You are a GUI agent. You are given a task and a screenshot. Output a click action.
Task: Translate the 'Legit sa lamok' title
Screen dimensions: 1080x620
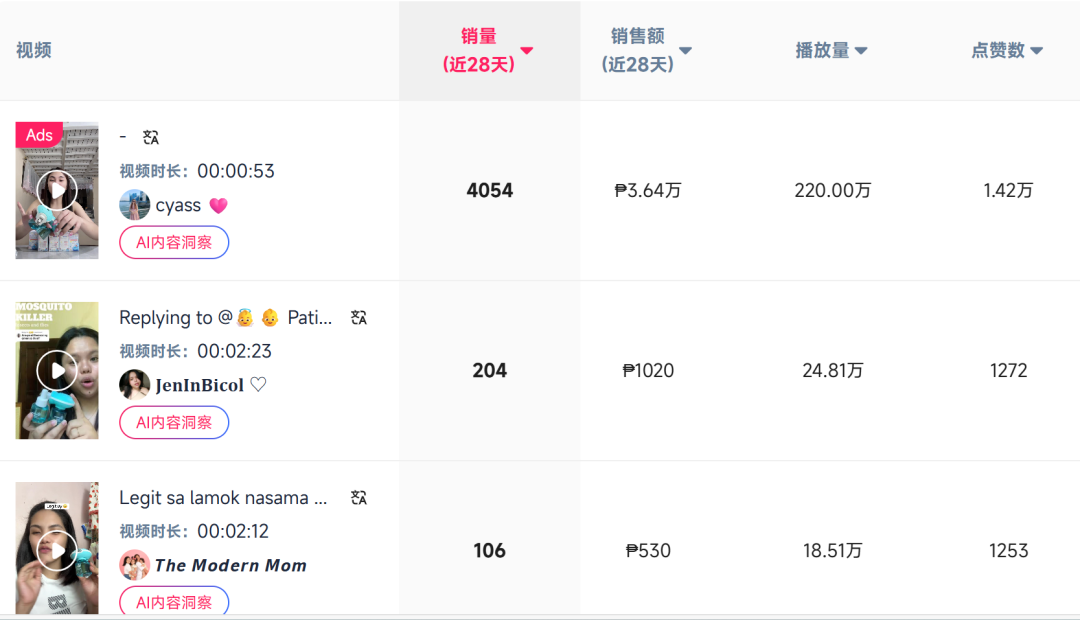359,498
